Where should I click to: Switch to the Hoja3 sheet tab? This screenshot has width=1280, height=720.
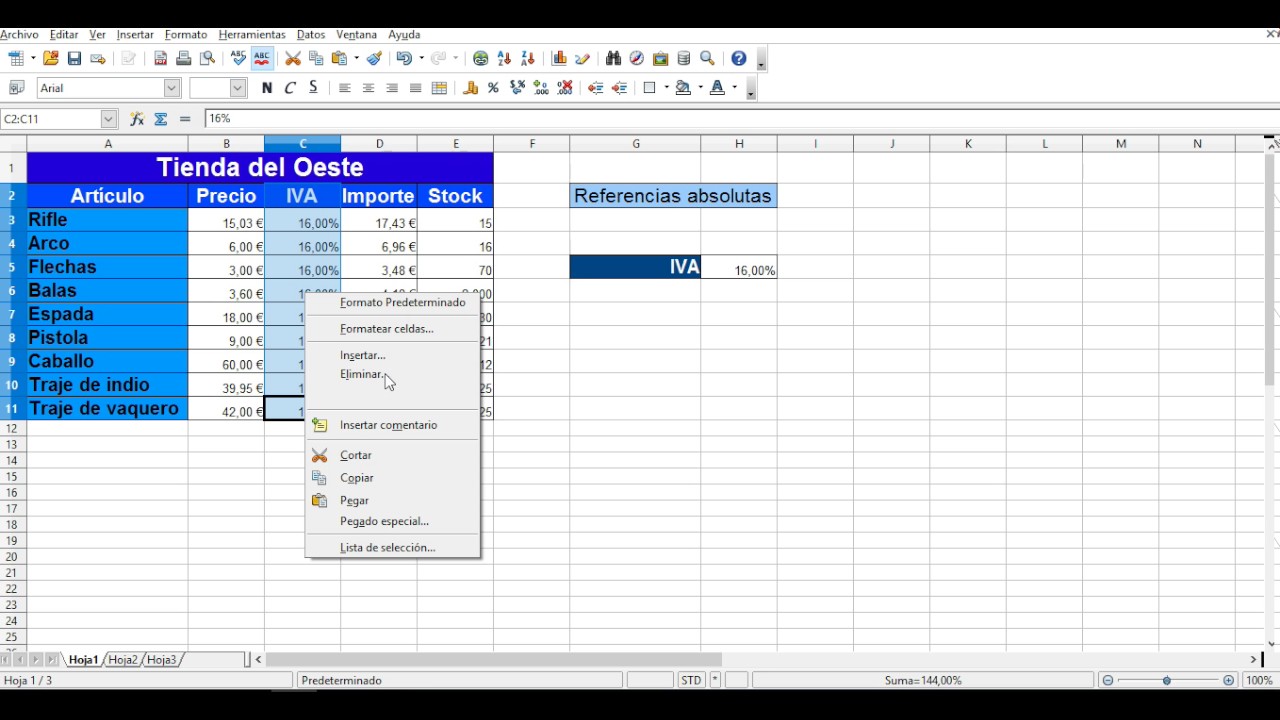[161, 660]
